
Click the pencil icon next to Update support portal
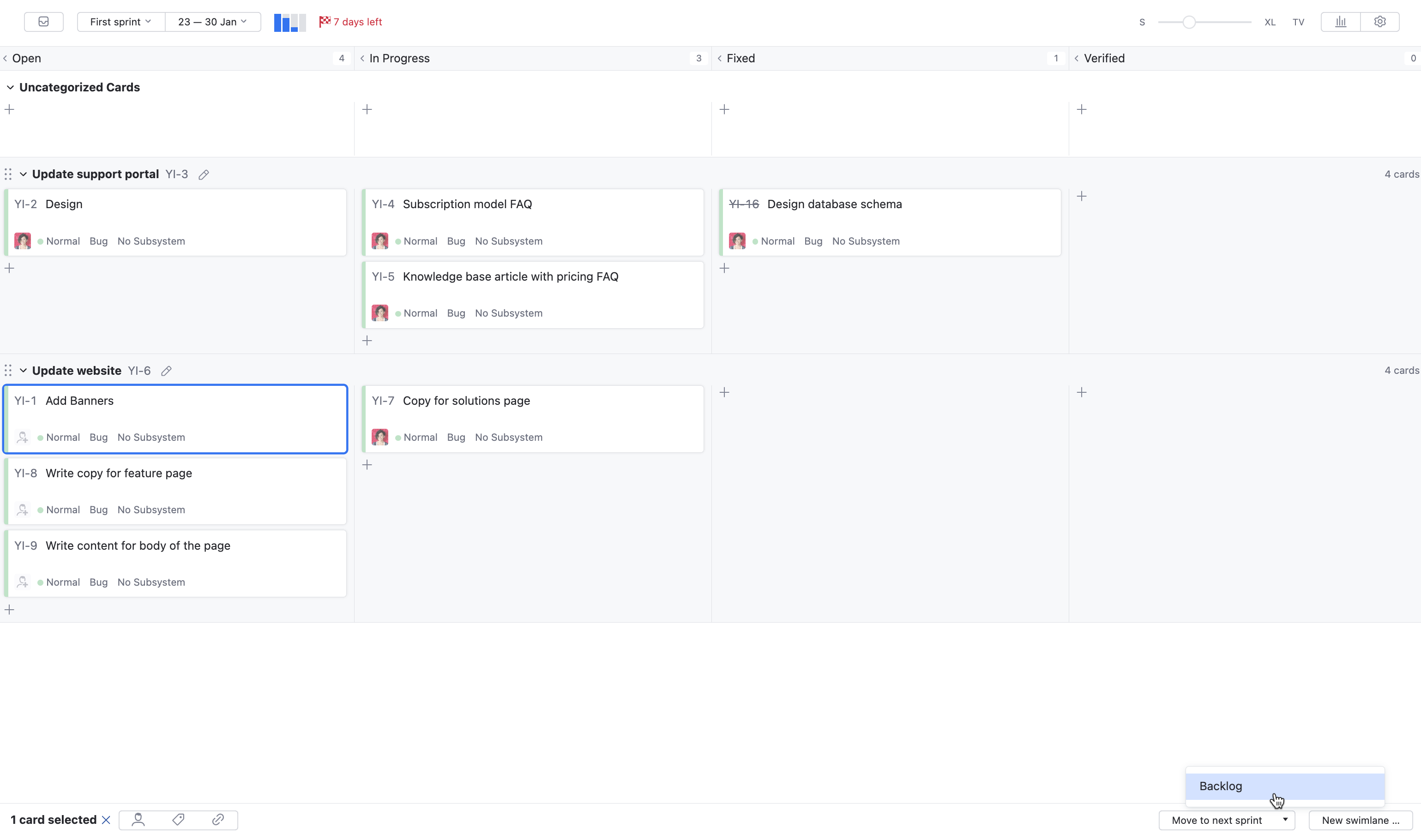pyautogui.click(x=205, y=174)
